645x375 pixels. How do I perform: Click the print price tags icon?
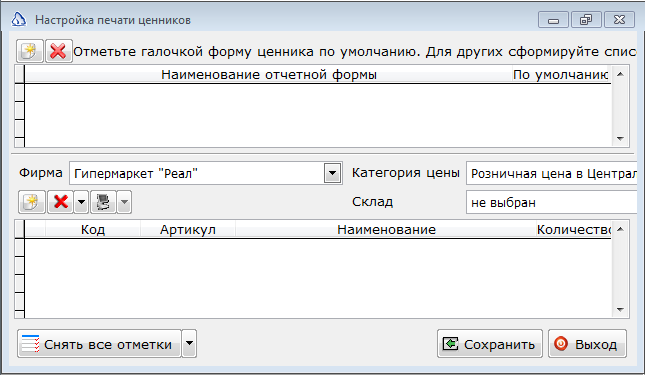click(x=103, y=202)
